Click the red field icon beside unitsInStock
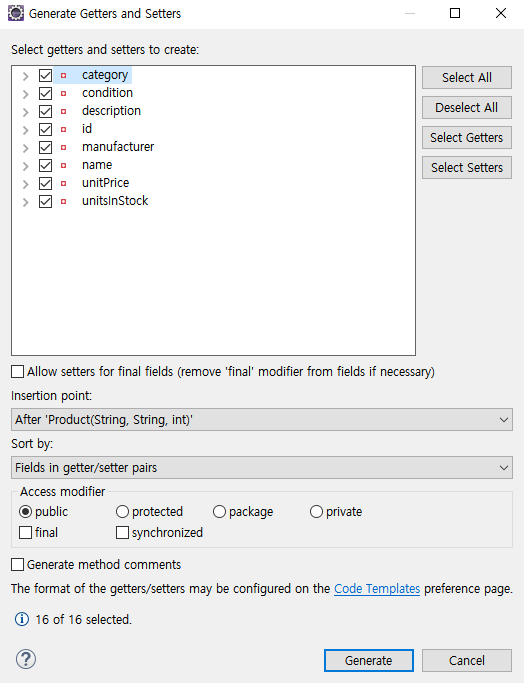The height and width of the screenshot is (683, 524). click(64, 201)
